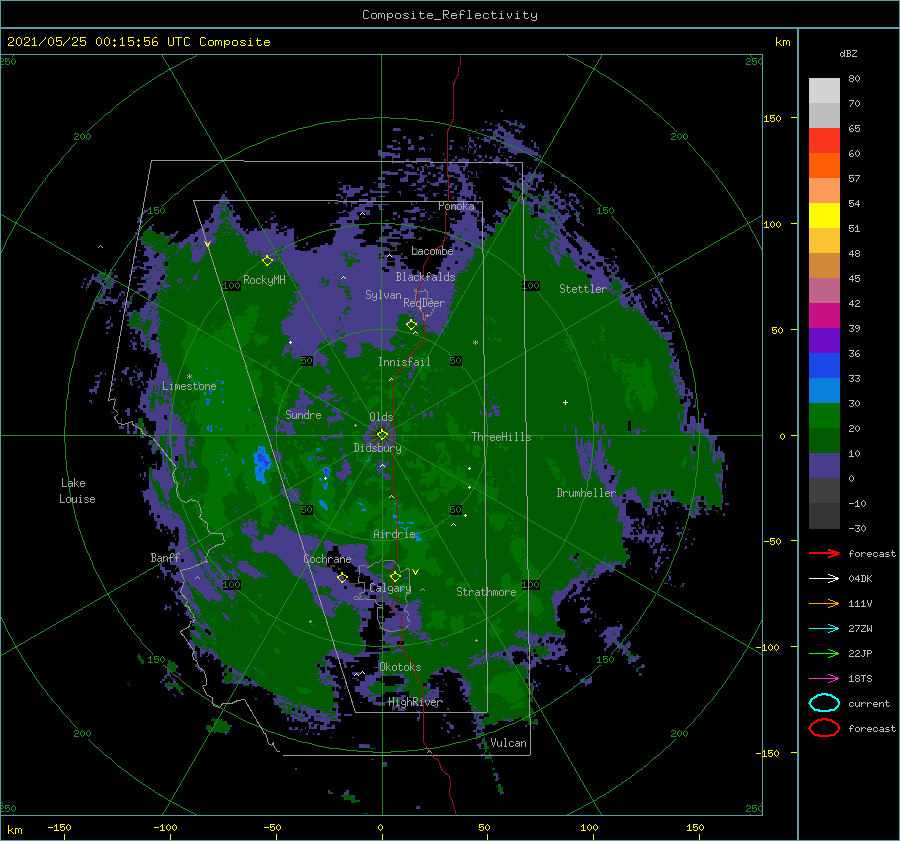This screenshot has height=841, width=900.
Task: Click the 04DK legend label text
Action: [x=860, y=578]
